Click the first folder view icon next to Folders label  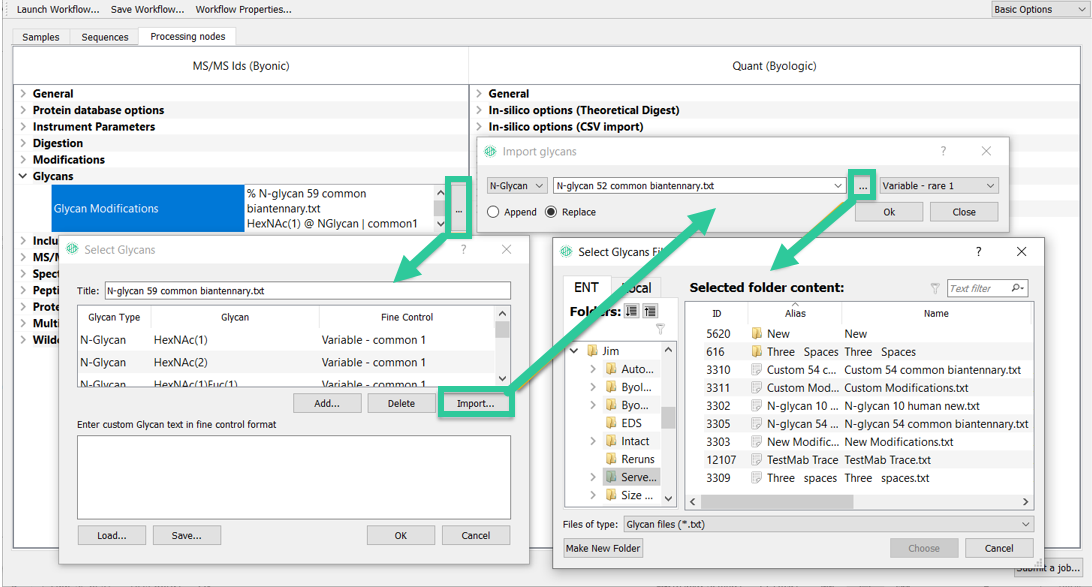pyautogui.click(x=632, y=311)
